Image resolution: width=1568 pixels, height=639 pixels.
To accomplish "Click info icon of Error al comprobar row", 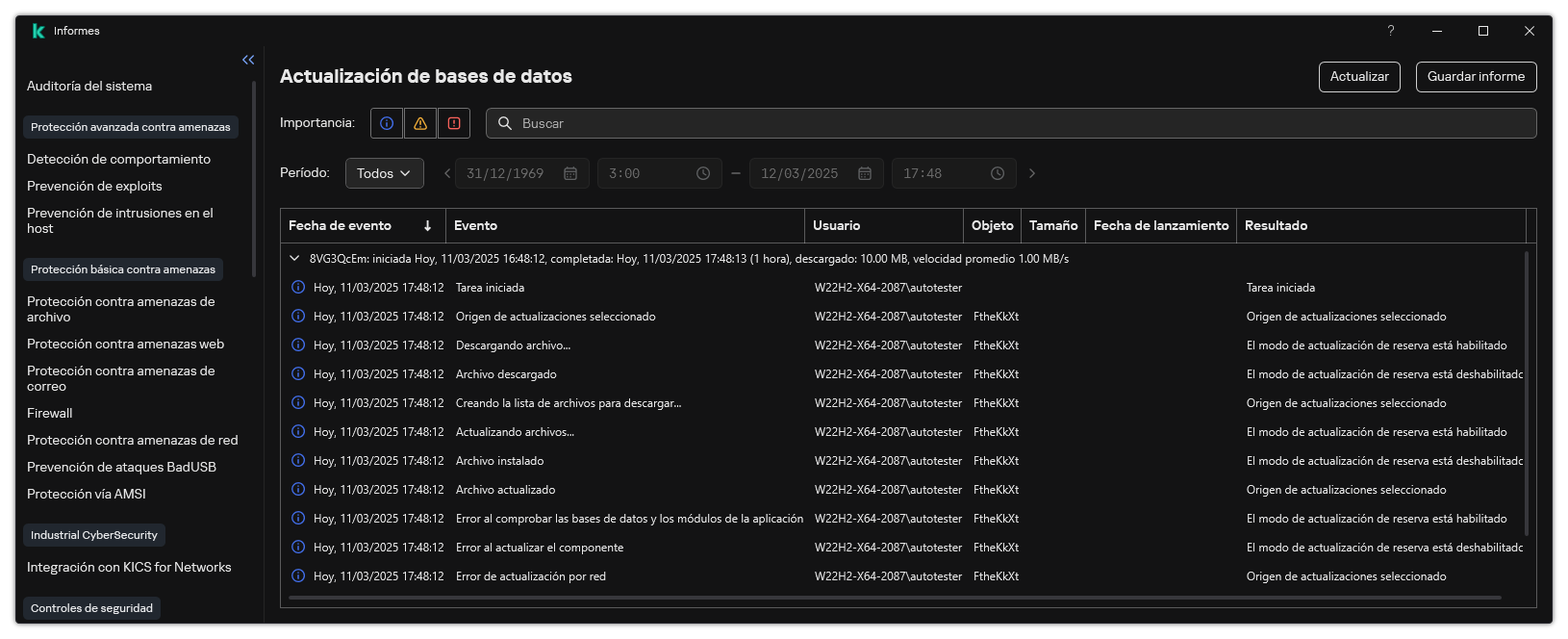I will 298,519.
